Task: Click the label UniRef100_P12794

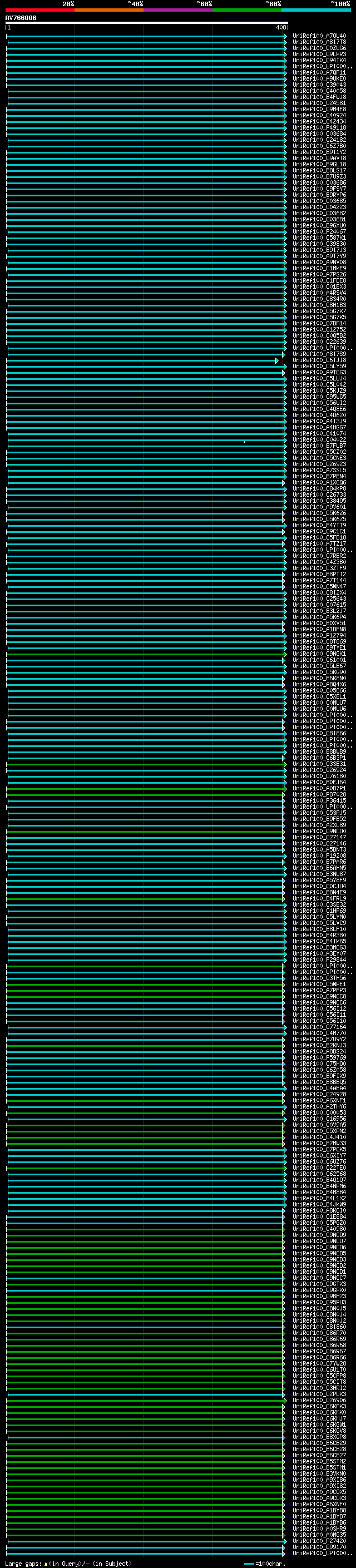Action: (319, 635)
